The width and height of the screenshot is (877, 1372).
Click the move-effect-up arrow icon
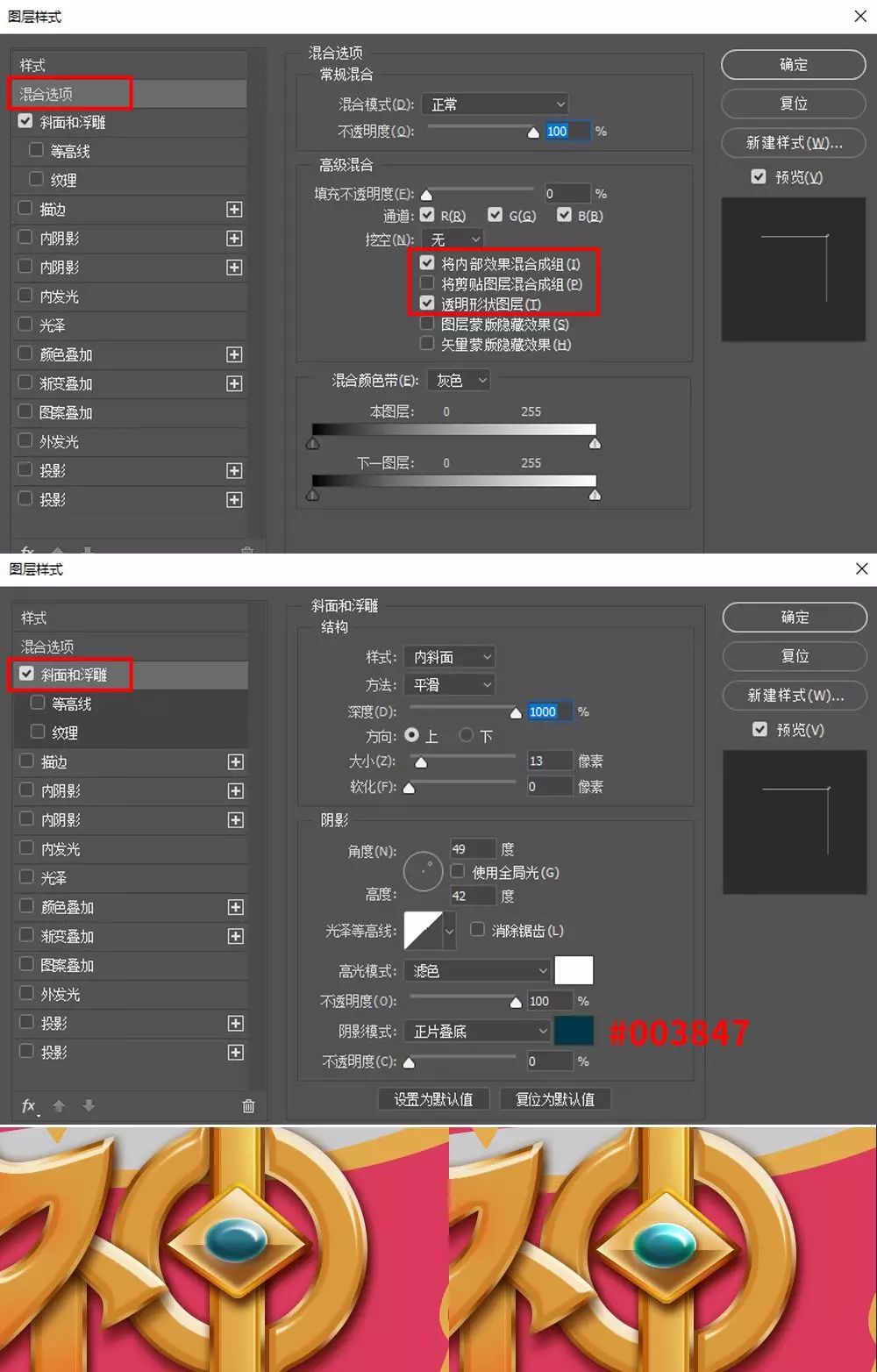(58, 1105)
